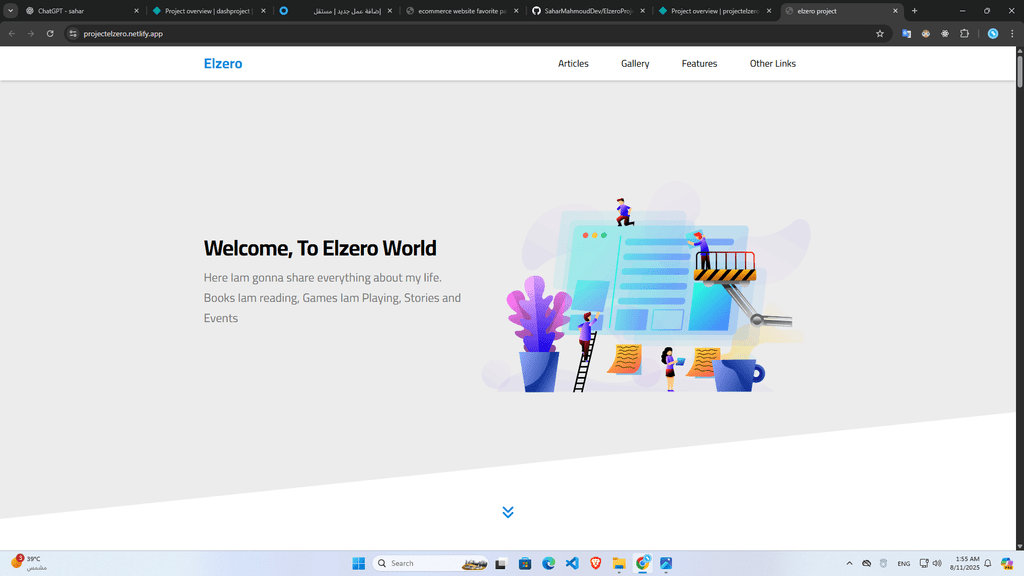Open the browser Extensions puzzle icon
This screenshot has height=576, width=1024.
click(964, 33)
